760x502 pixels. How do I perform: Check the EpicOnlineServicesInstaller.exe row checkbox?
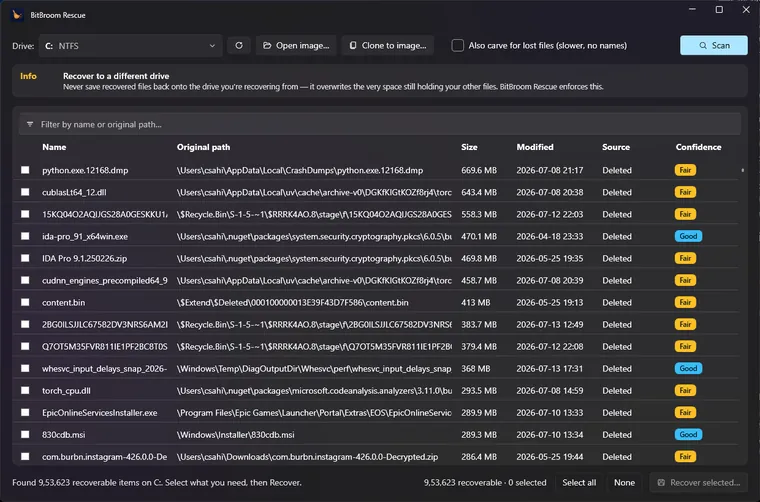point(25,412)
